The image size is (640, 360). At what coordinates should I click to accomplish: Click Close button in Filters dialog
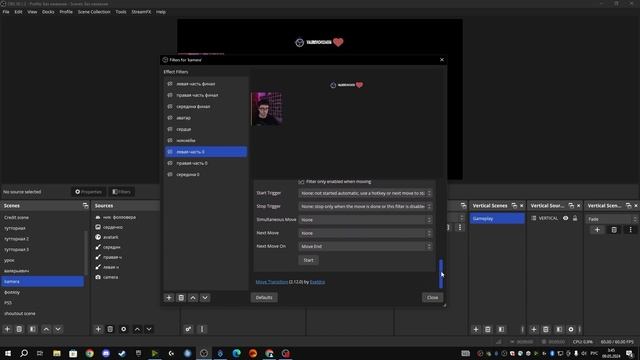click(x=432, y=298)
